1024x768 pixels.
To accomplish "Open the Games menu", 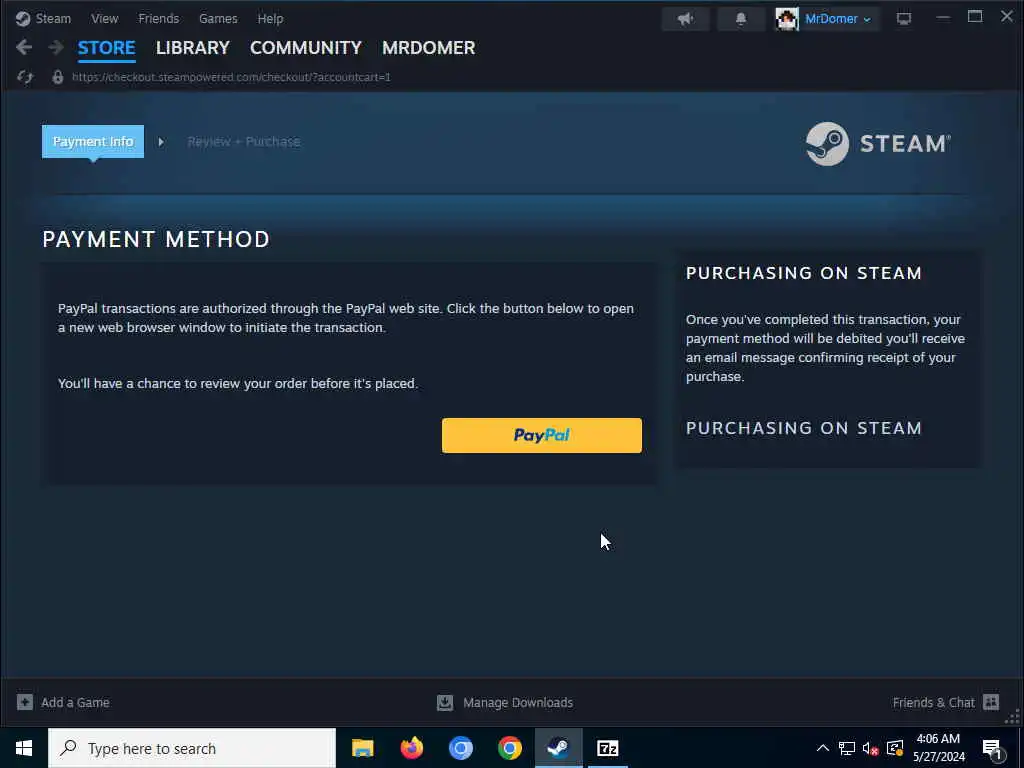I will click(x=218, y=18).
